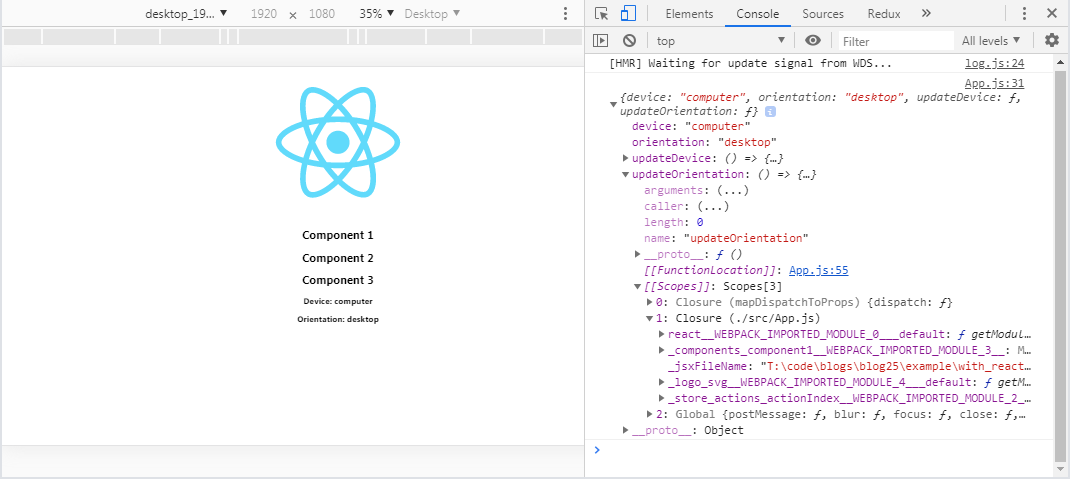
Task: Open the Elements tab
Action: click(x=689, y=14)
